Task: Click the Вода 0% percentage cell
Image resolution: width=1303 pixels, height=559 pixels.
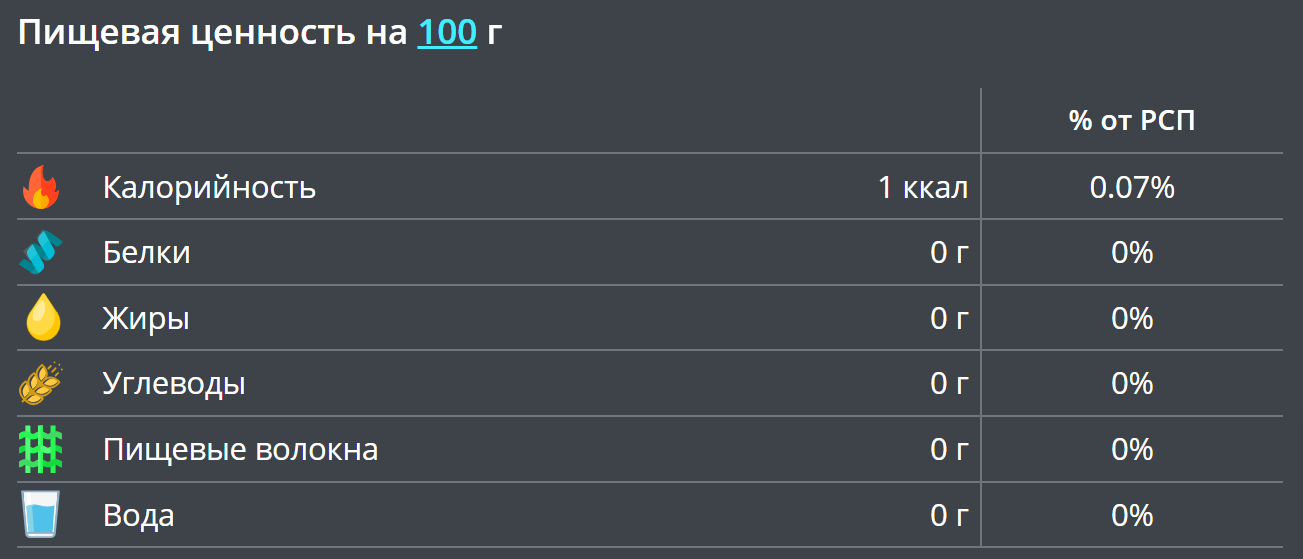Action: coord(1132,516)
